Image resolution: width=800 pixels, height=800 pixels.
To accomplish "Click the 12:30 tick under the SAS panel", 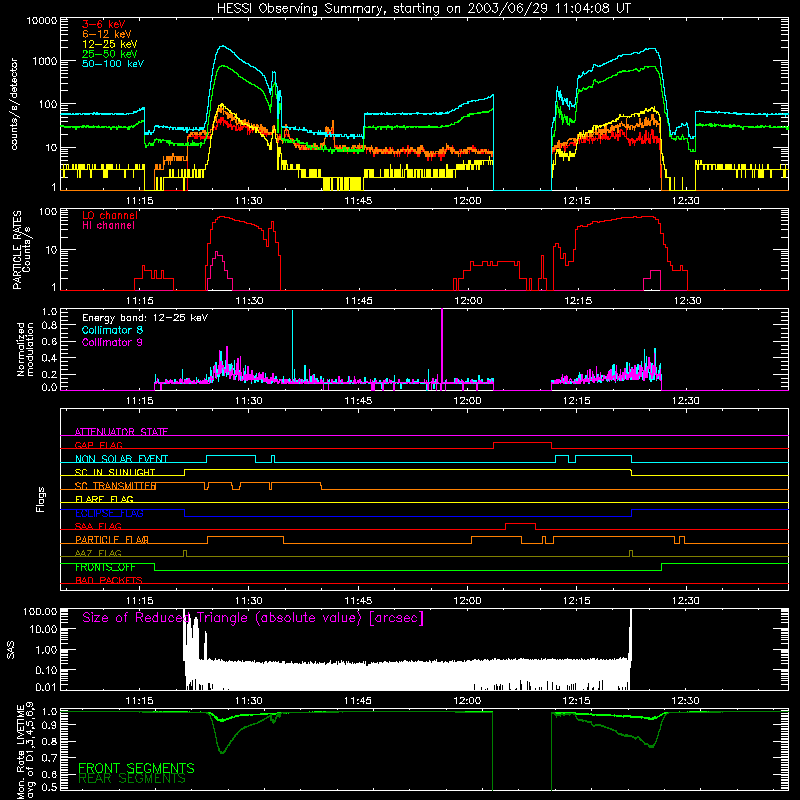I will pyautogui.click(x=686, y=701).
